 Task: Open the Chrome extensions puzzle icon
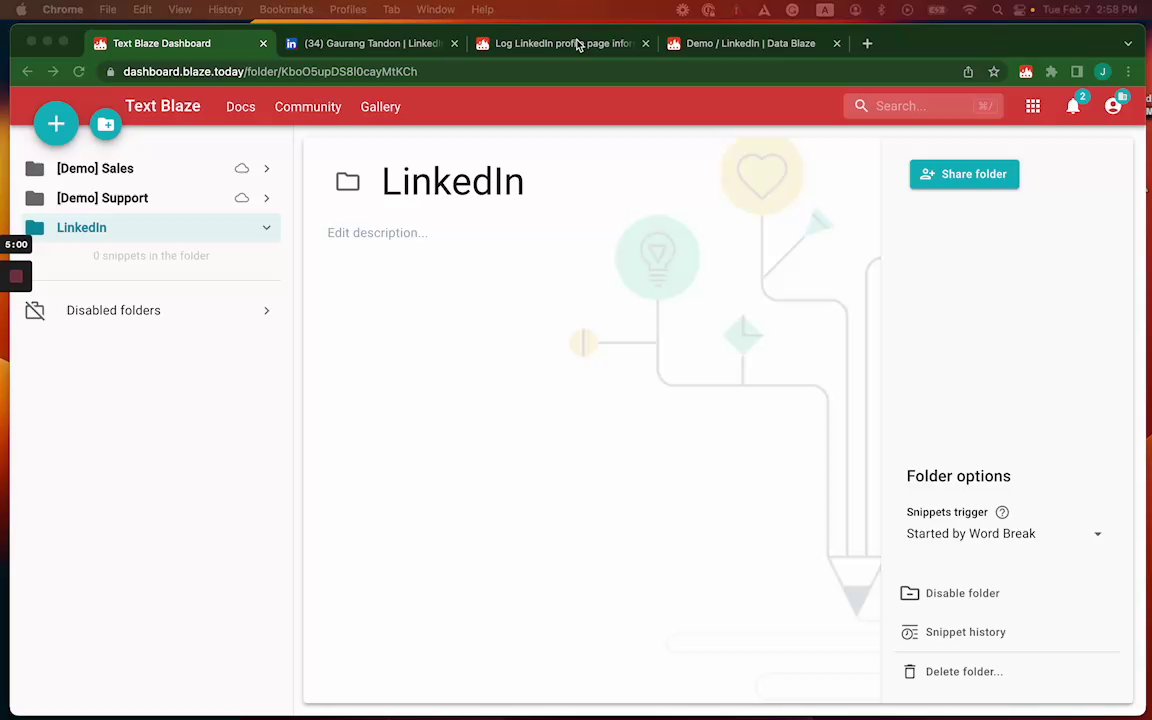tap(1051, 71)
